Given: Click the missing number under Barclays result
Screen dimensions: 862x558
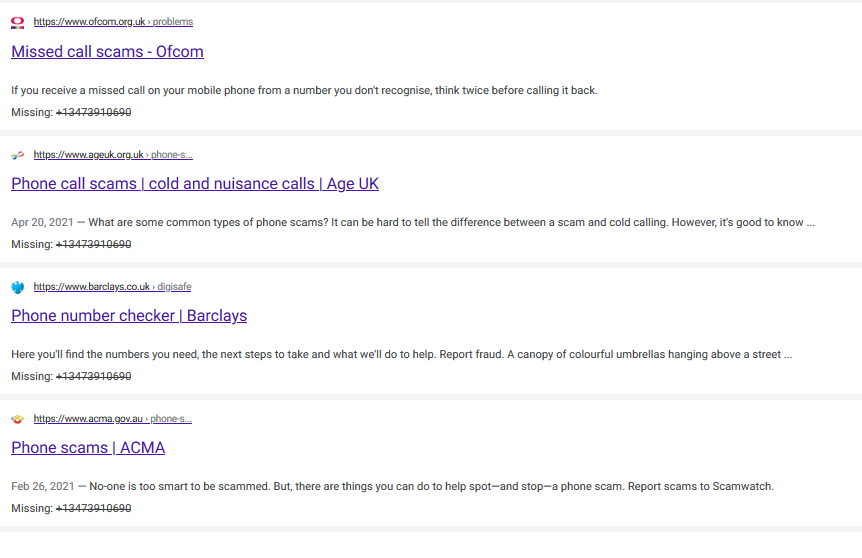Looking at the screenshot, I should tap(93, 376).
